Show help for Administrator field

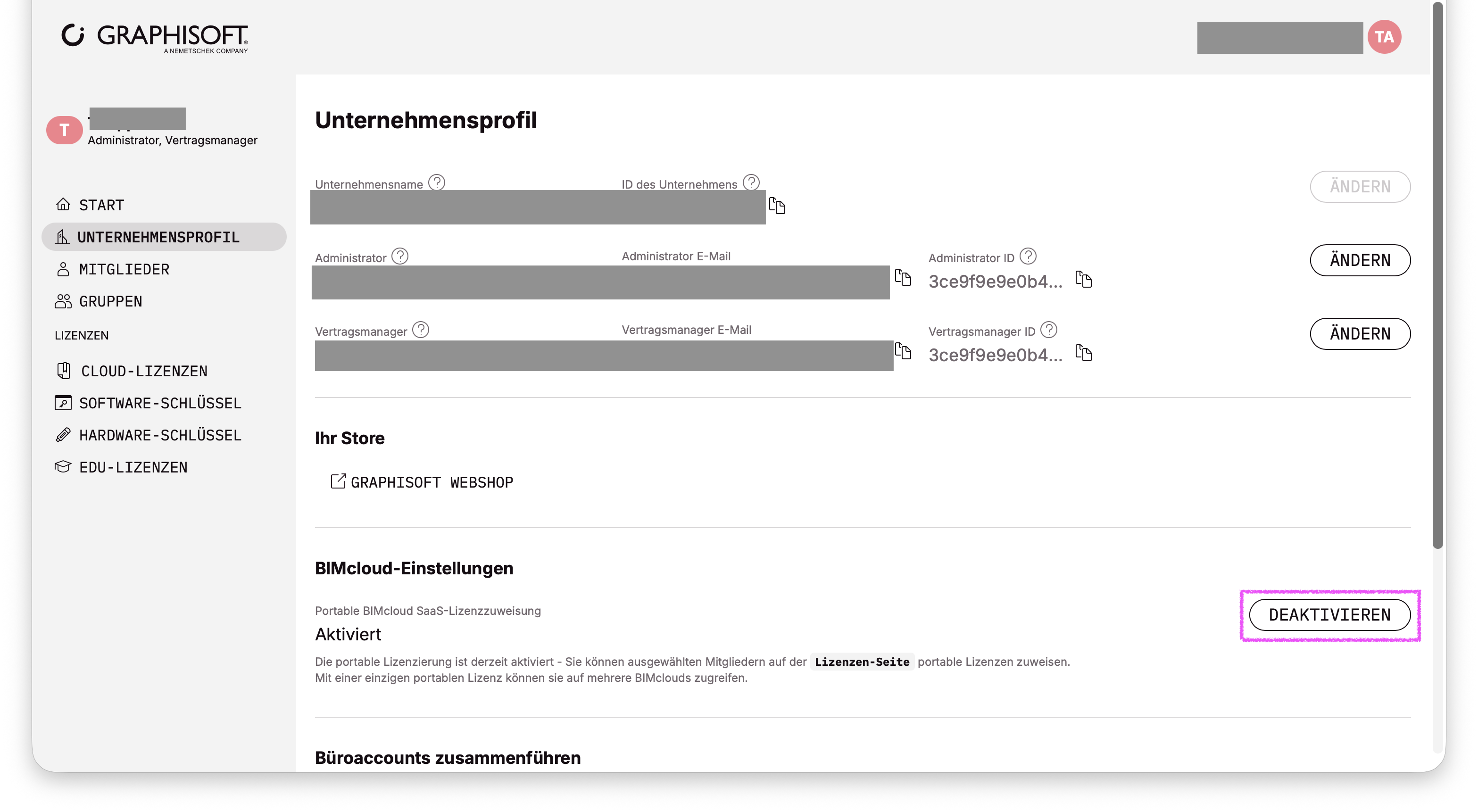400,256
